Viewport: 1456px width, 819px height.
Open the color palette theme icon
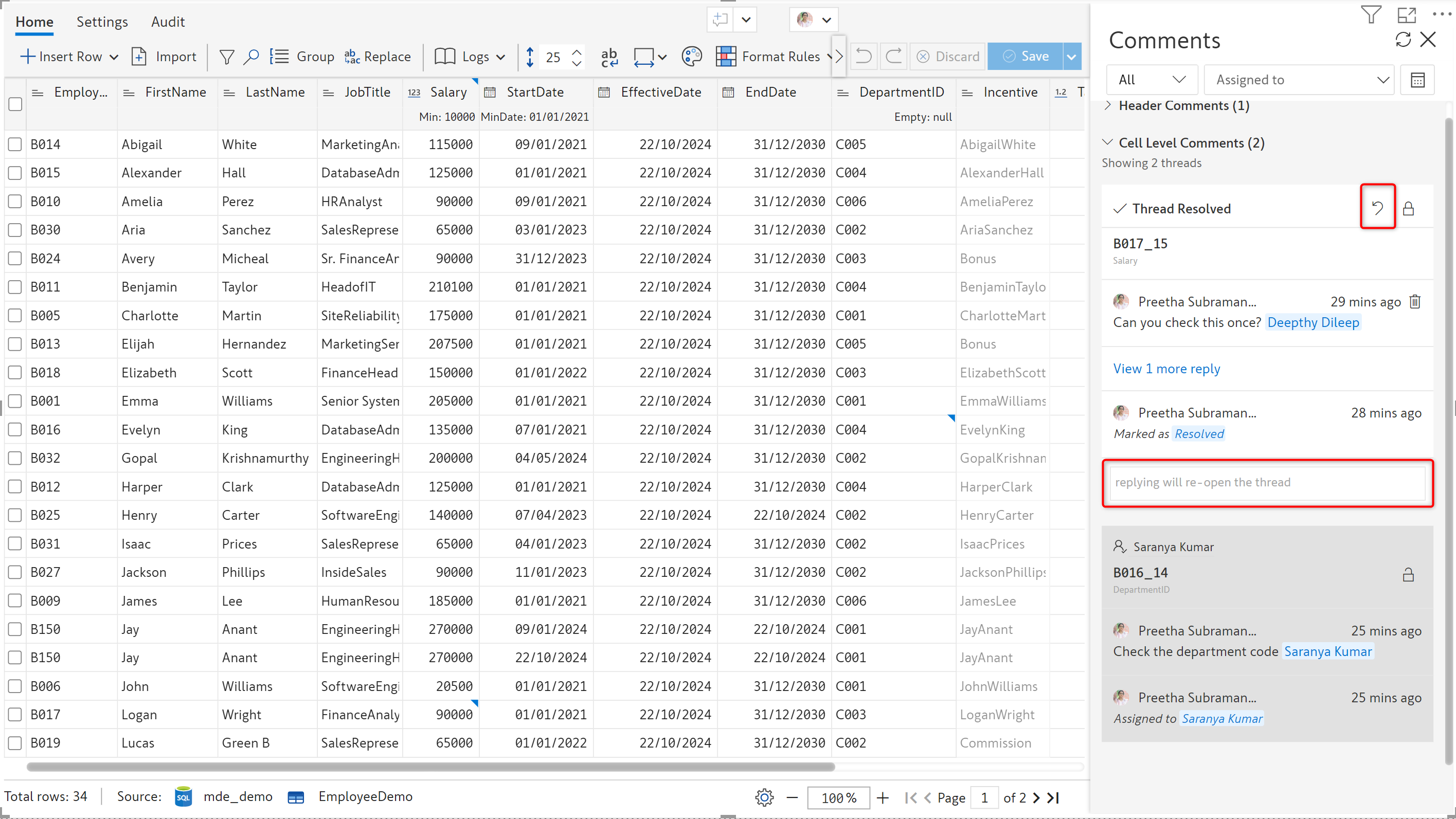click(x=691, y=57)
